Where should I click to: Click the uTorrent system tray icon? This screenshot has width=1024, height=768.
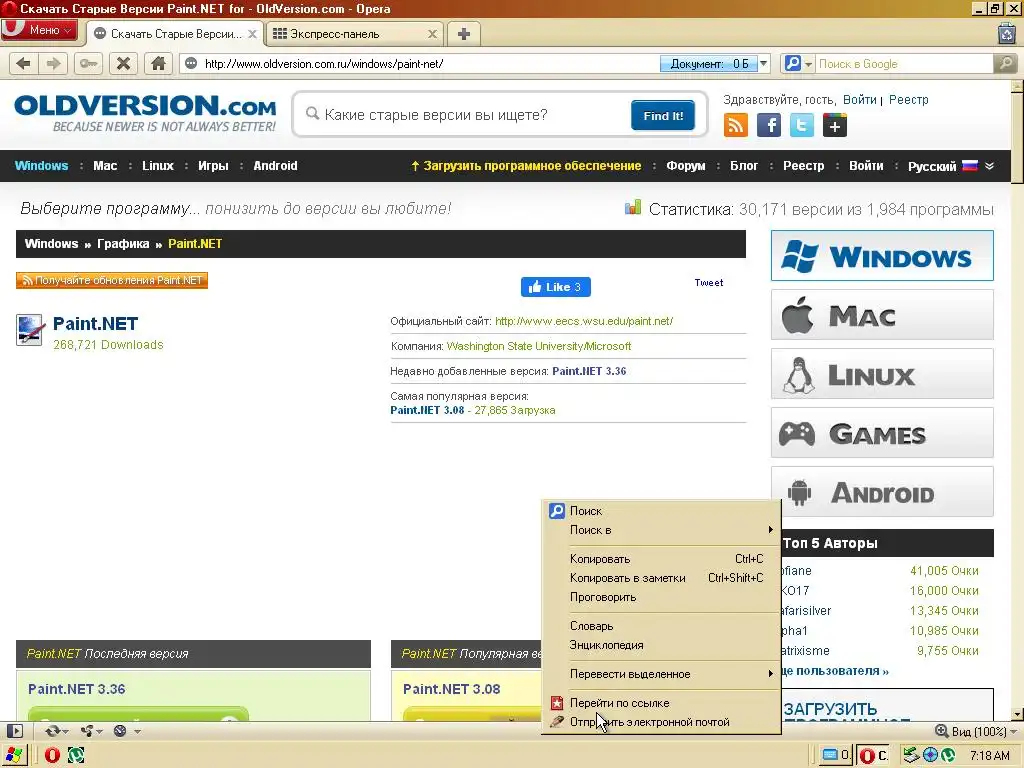(x=948, y=756)
